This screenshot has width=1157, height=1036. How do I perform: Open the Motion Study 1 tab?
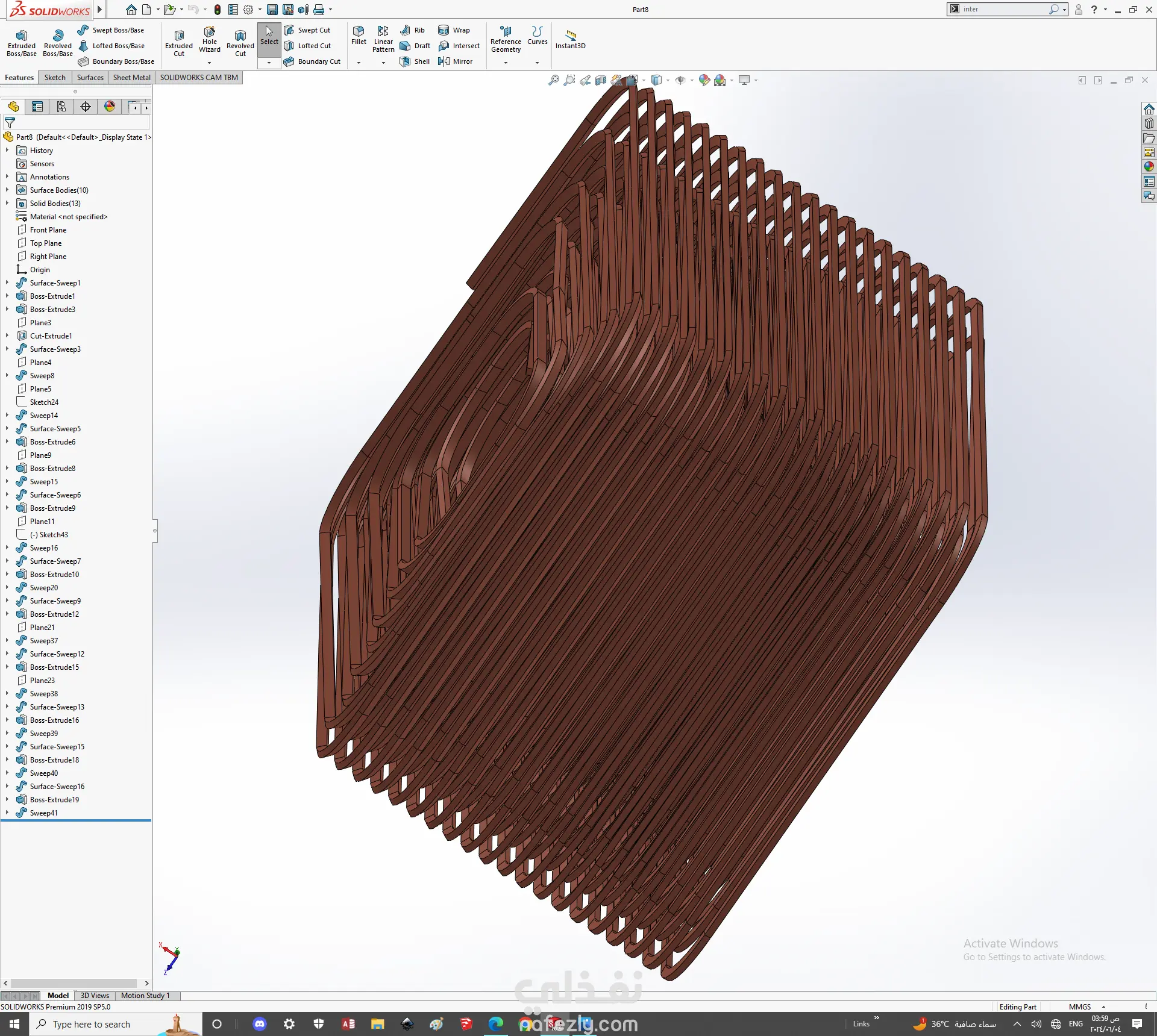click(145, 996)
